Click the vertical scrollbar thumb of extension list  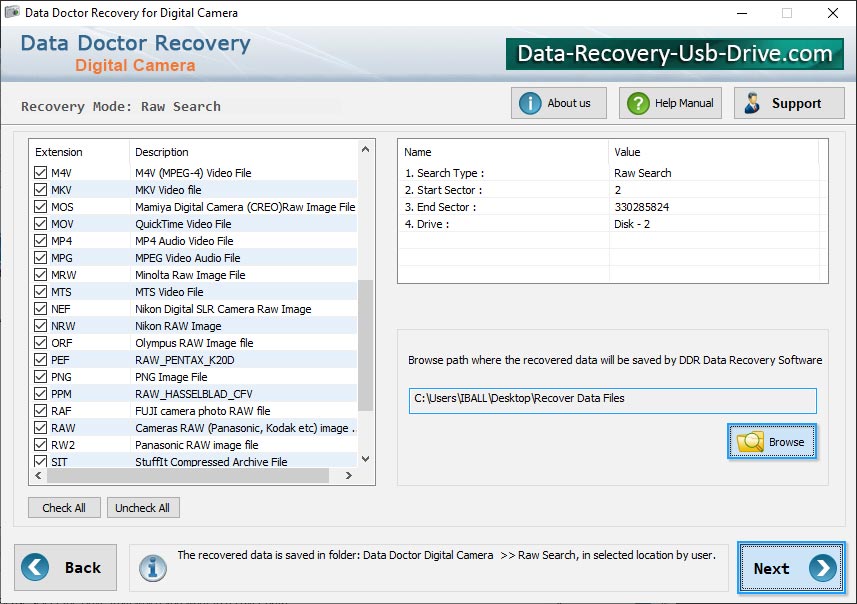click(365, 345)
